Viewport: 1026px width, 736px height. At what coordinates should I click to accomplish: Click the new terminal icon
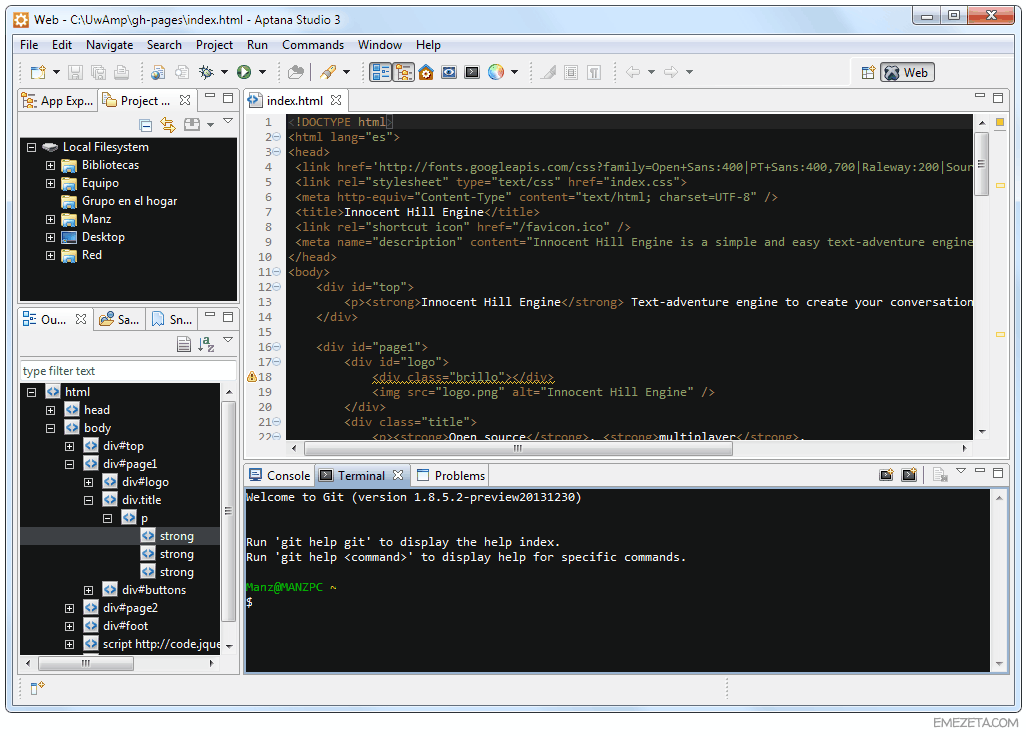tap(887, 475)
